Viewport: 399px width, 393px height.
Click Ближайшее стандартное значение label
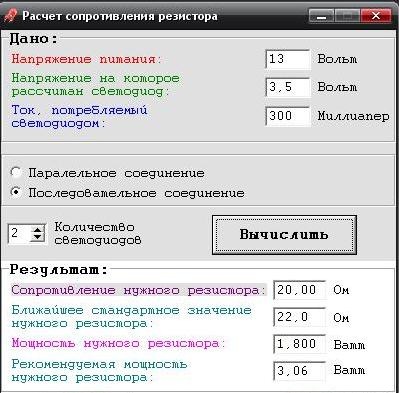131,317
